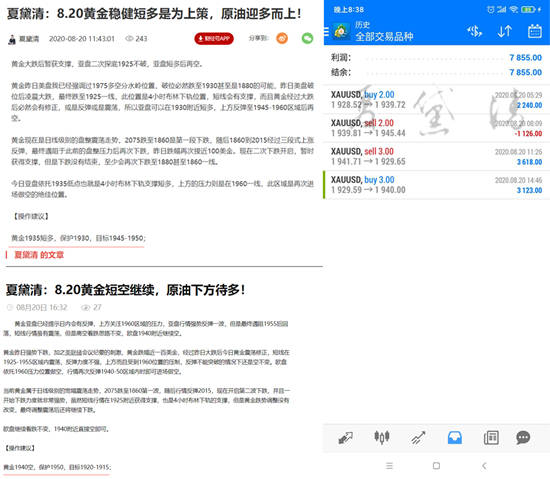Click the trade time 2020.08.20 14:46
The image size is (550, 479).
click(x=518, y=180)
